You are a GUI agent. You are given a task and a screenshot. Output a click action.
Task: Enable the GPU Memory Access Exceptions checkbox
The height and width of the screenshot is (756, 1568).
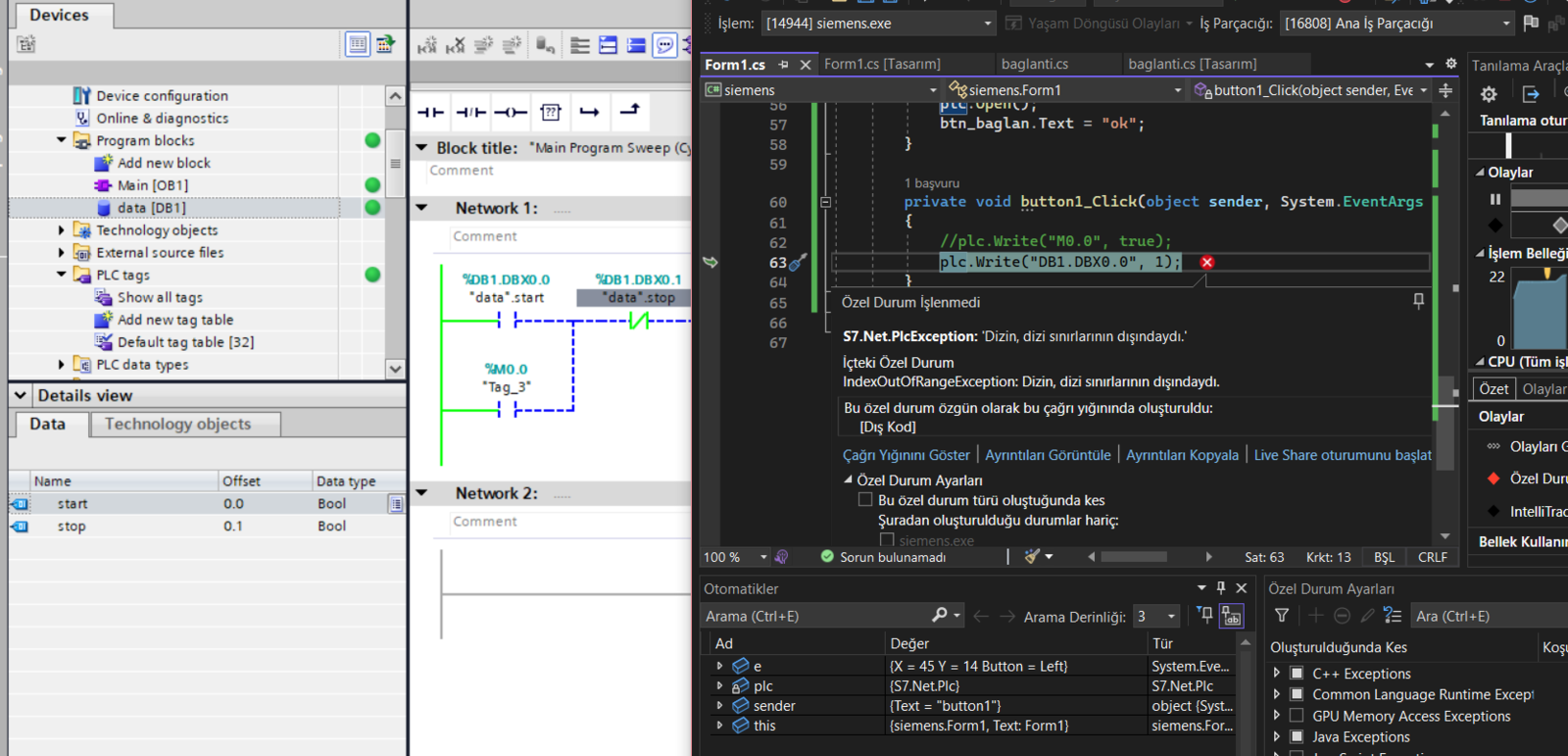[x=1297, y=716]
